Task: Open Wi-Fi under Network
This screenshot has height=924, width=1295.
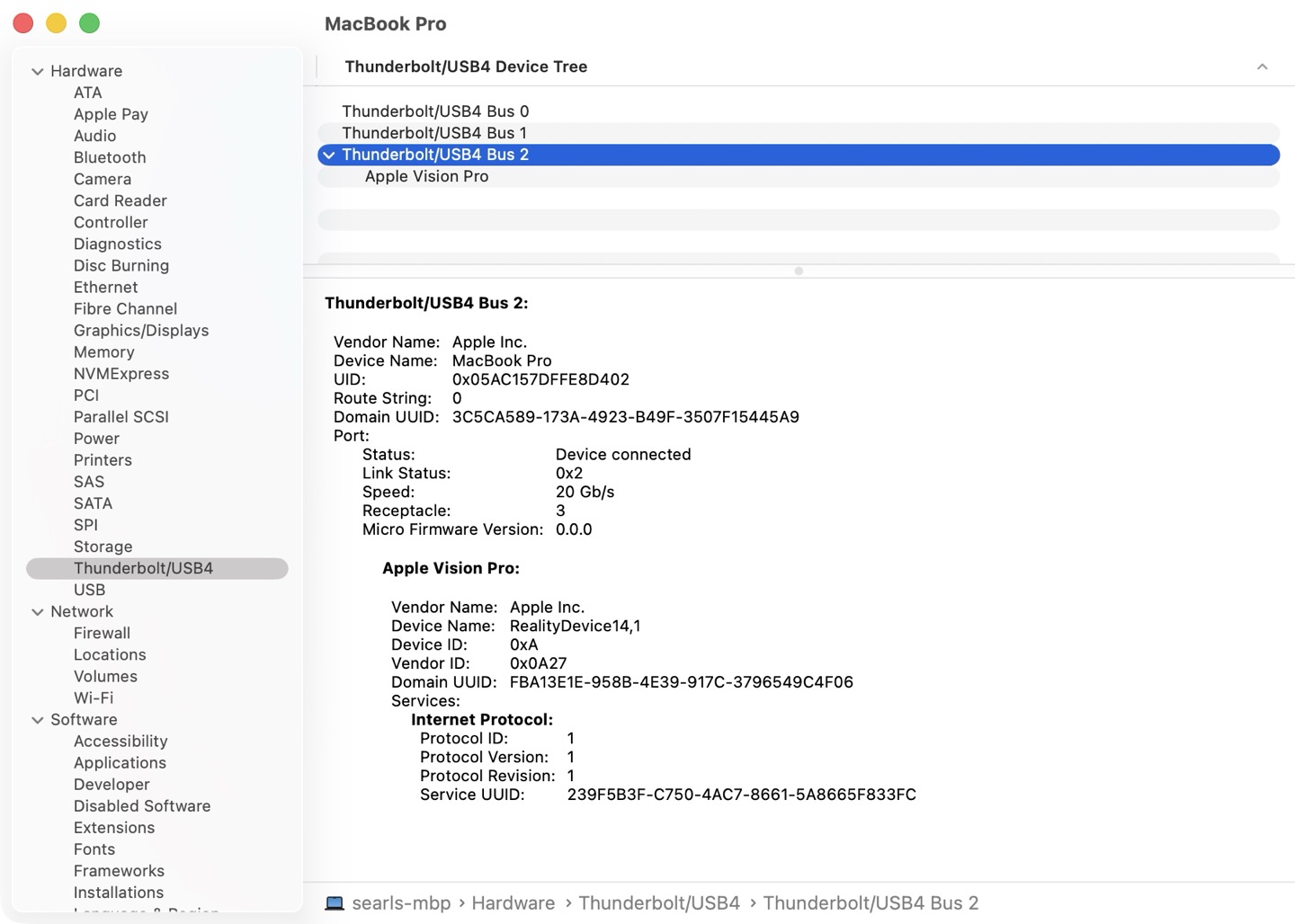Action: tap(94, 698)
